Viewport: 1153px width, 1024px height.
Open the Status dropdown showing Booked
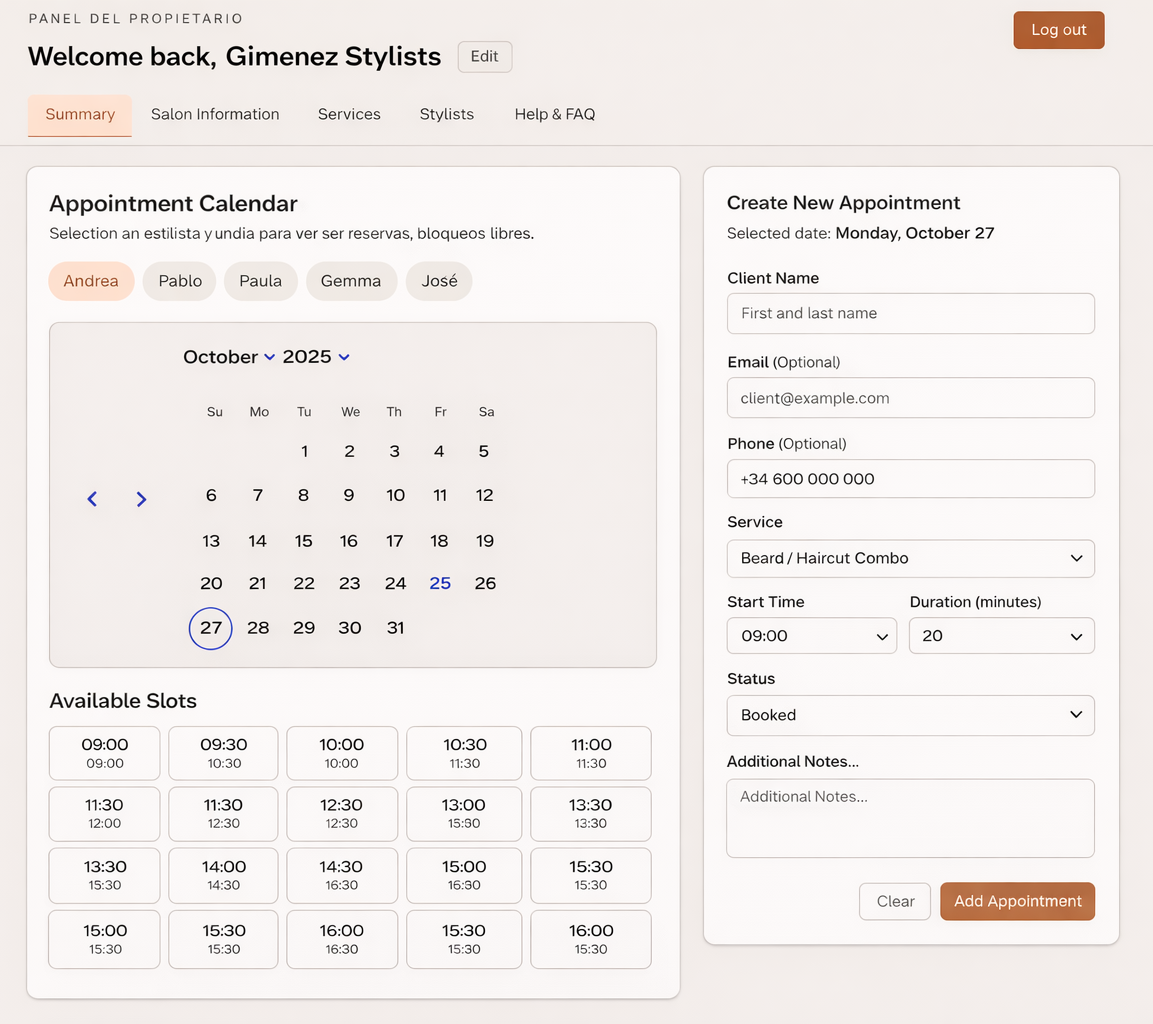coord(910,715)
